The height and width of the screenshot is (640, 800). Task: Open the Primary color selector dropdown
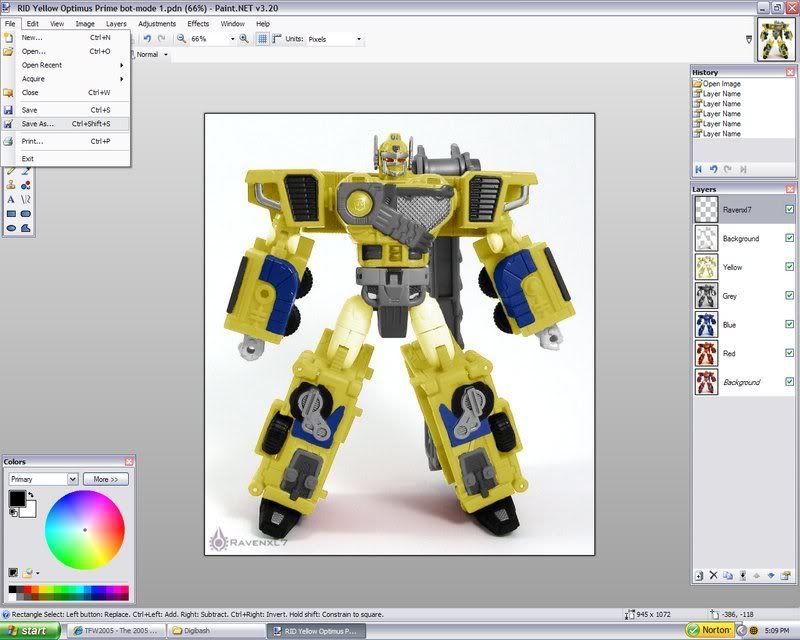coord(72,479)
